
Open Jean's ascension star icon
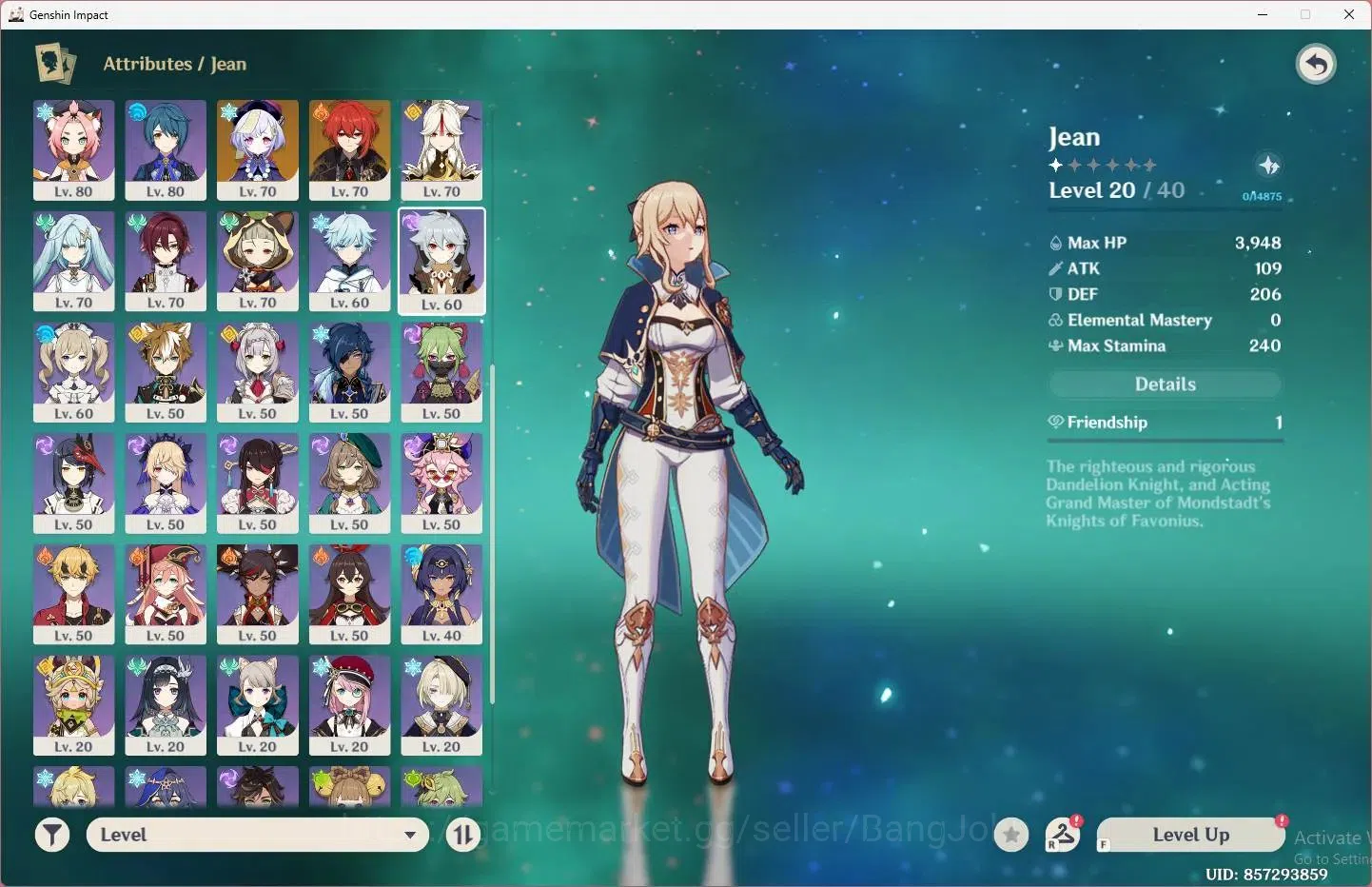tap(1268, 166)
